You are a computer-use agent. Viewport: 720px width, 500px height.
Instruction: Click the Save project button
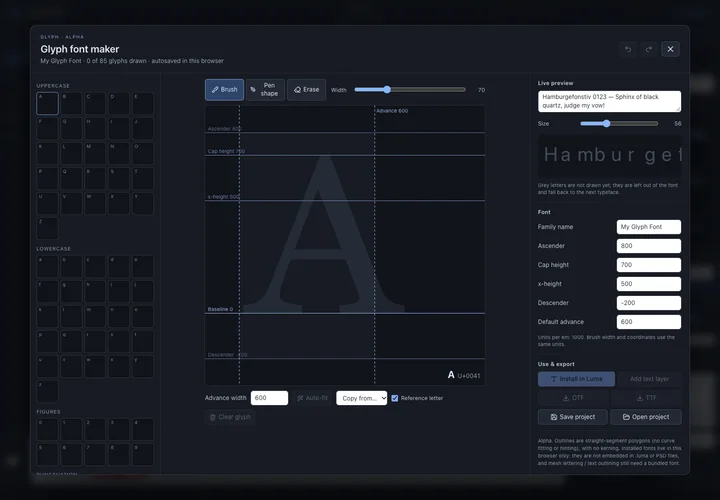pyautogui.click(x=573, y=417)
